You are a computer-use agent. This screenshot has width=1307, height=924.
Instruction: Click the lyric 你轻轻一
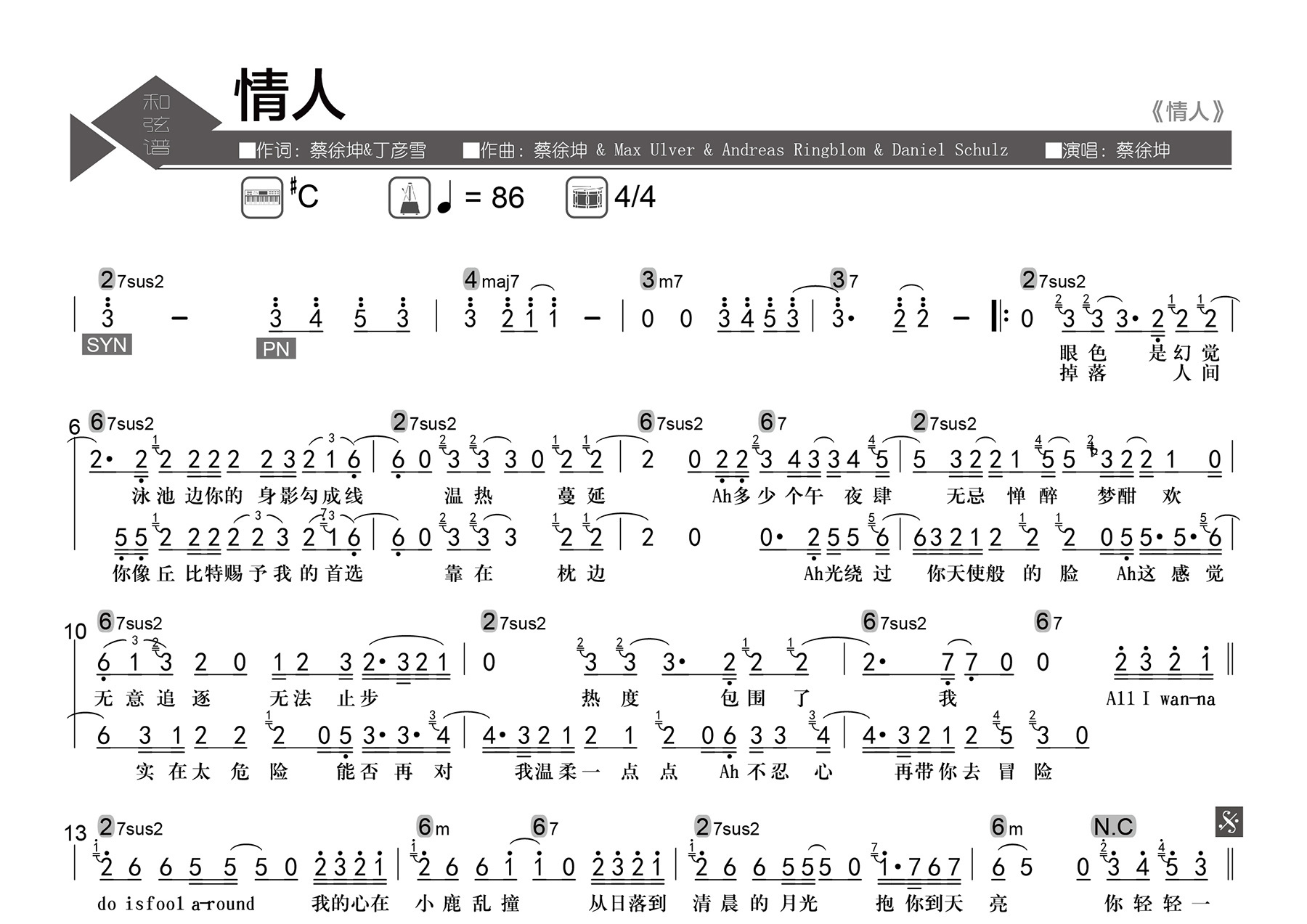1157,903
